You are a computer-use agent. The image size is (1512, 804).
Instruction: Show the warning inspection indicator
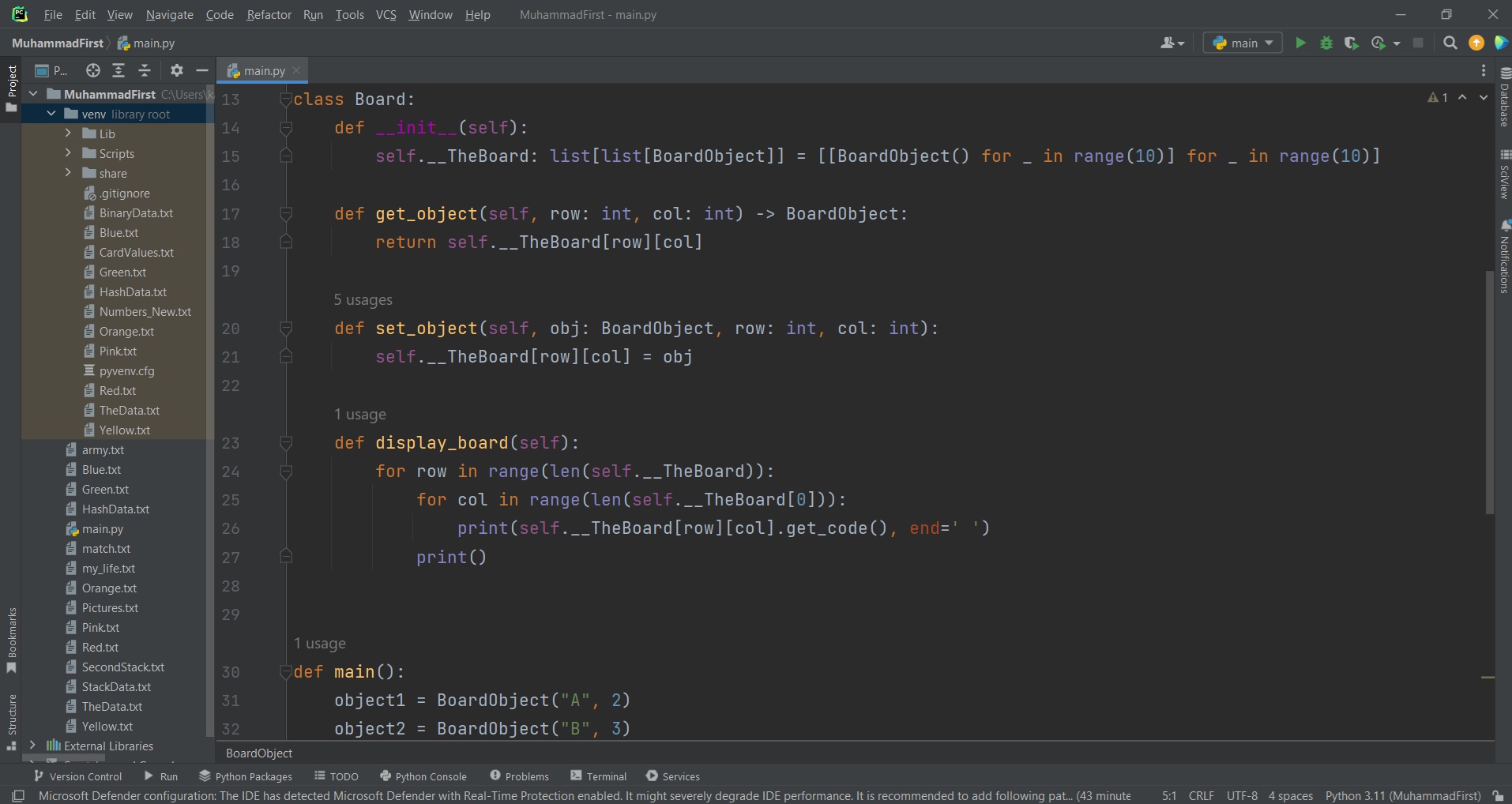coord(1438,97)
